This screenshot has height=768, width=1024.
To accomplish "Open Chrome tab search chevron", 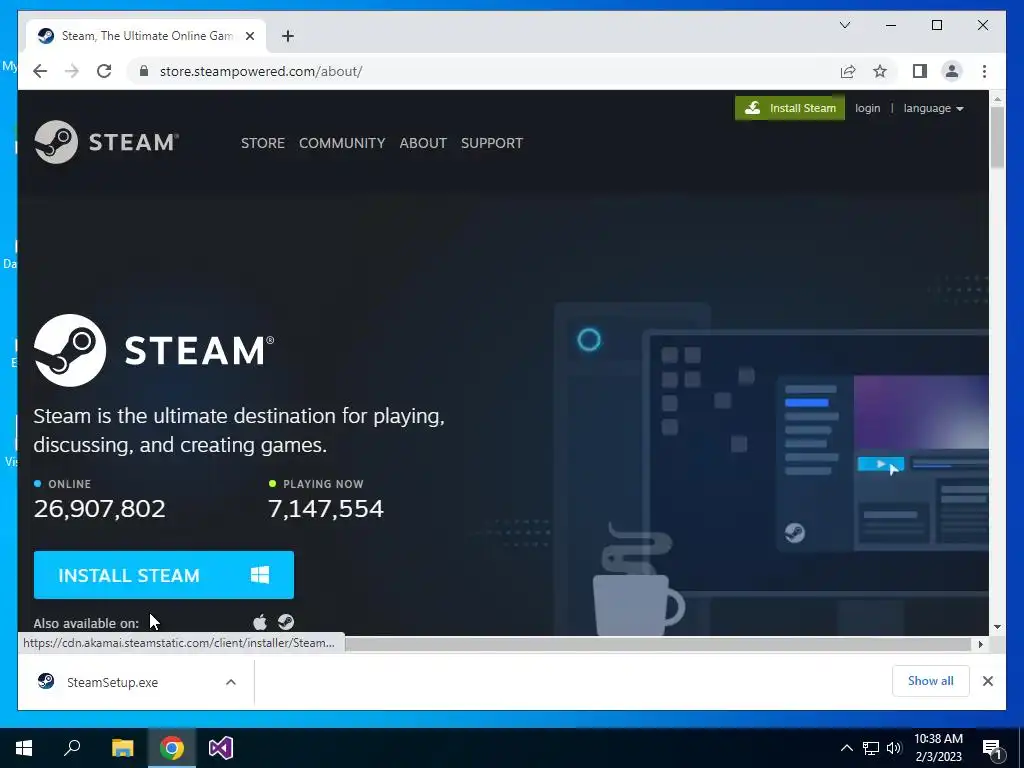I will 844,25.
